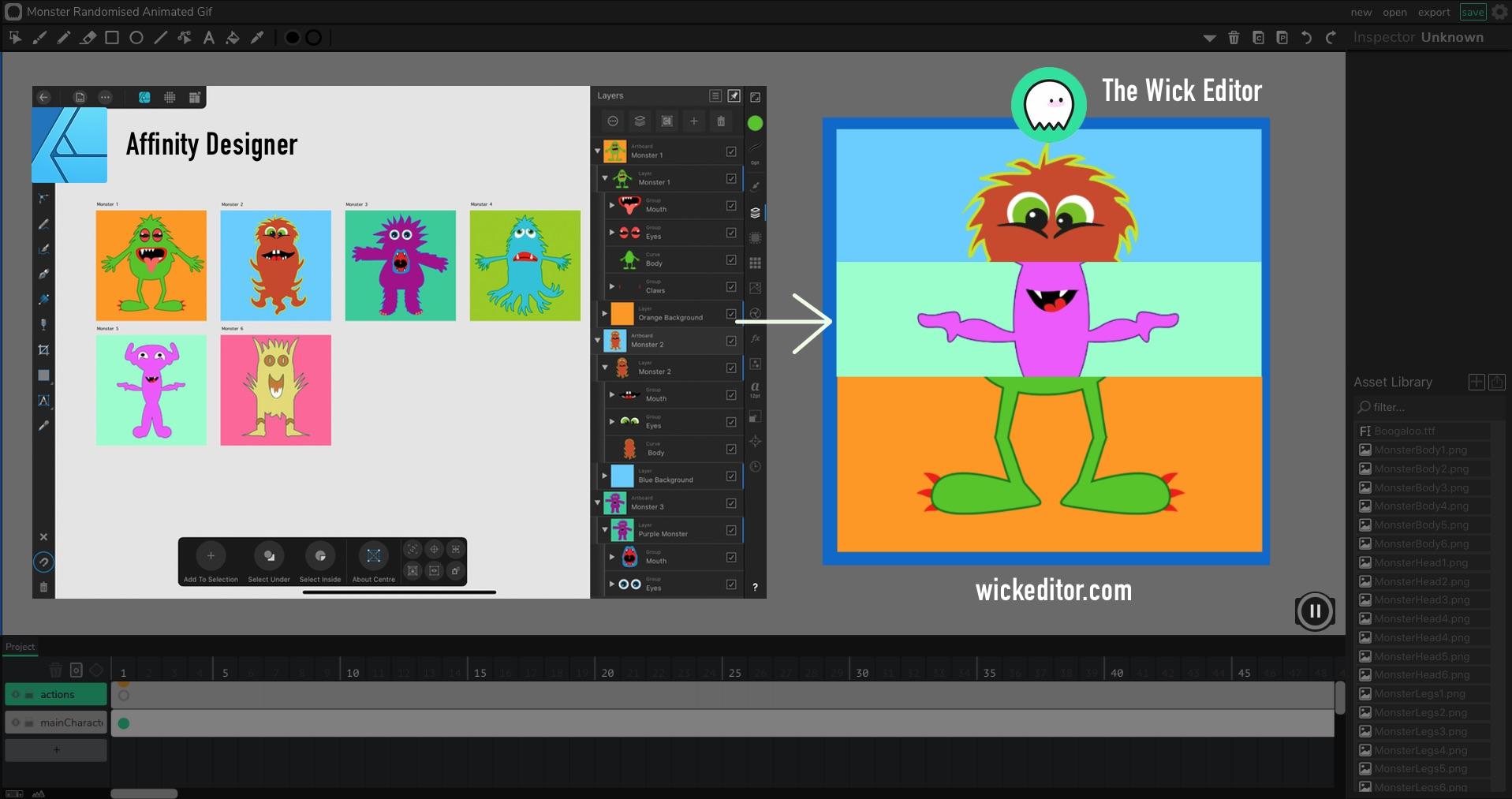The width and height of the screenshot is (1512, 799).
Task: Select the Eraser tool
Action: pyautogui.click(x=88, y=37)
